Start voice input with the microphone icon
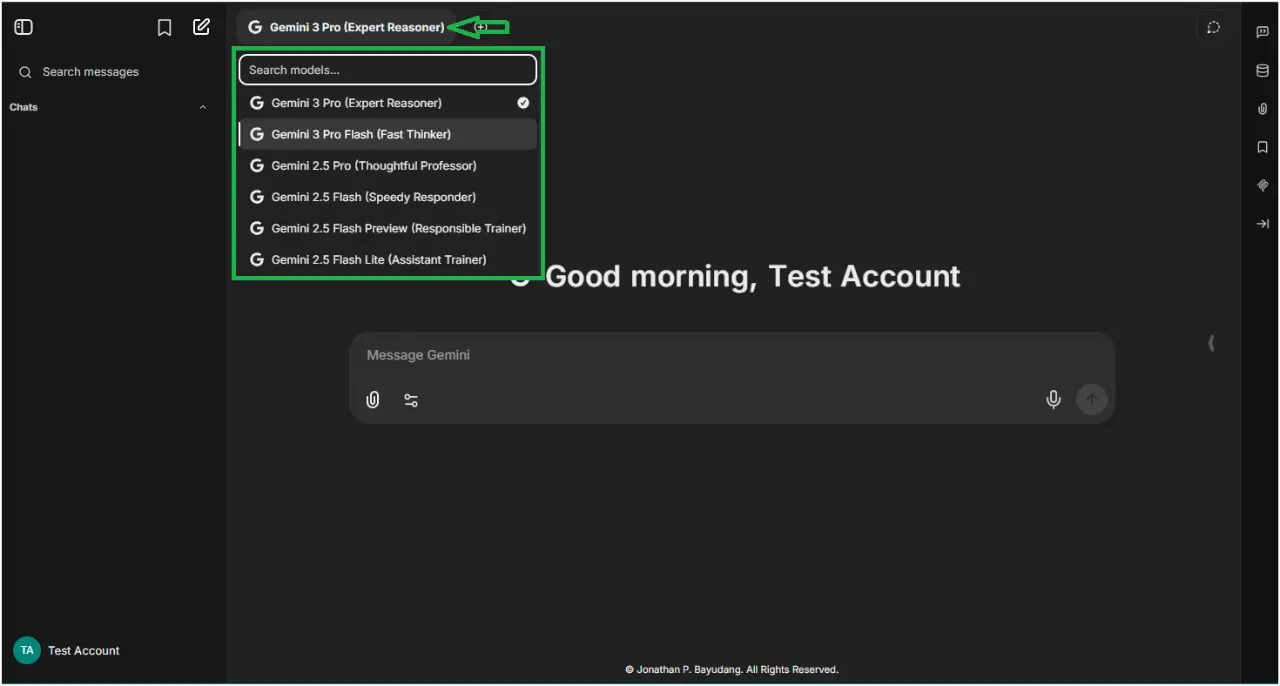 [x=1053, y=400]
